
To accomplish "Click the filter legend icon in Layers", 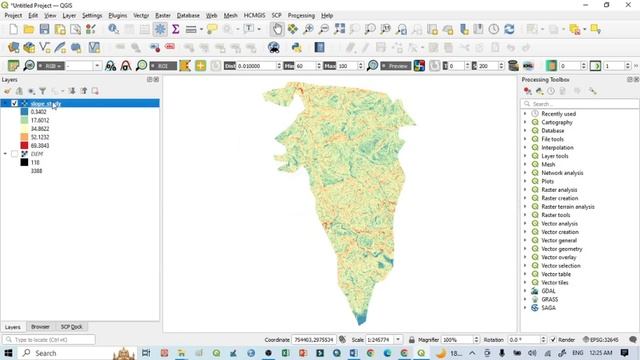I will coord(42,91).
